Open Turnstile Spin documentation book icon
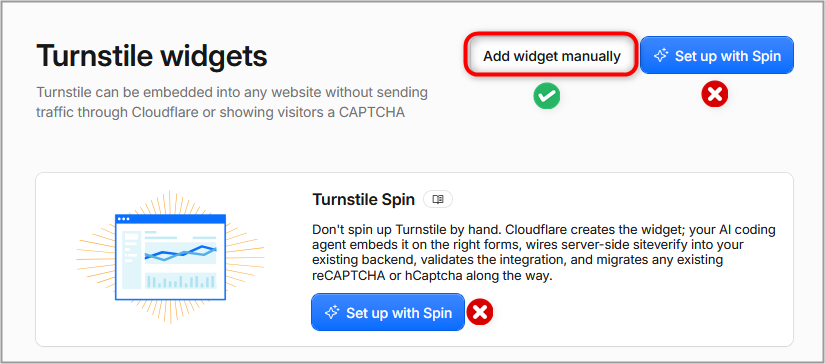Image resolution: width=825 pixels, height=364 pixels. [438, 199]
